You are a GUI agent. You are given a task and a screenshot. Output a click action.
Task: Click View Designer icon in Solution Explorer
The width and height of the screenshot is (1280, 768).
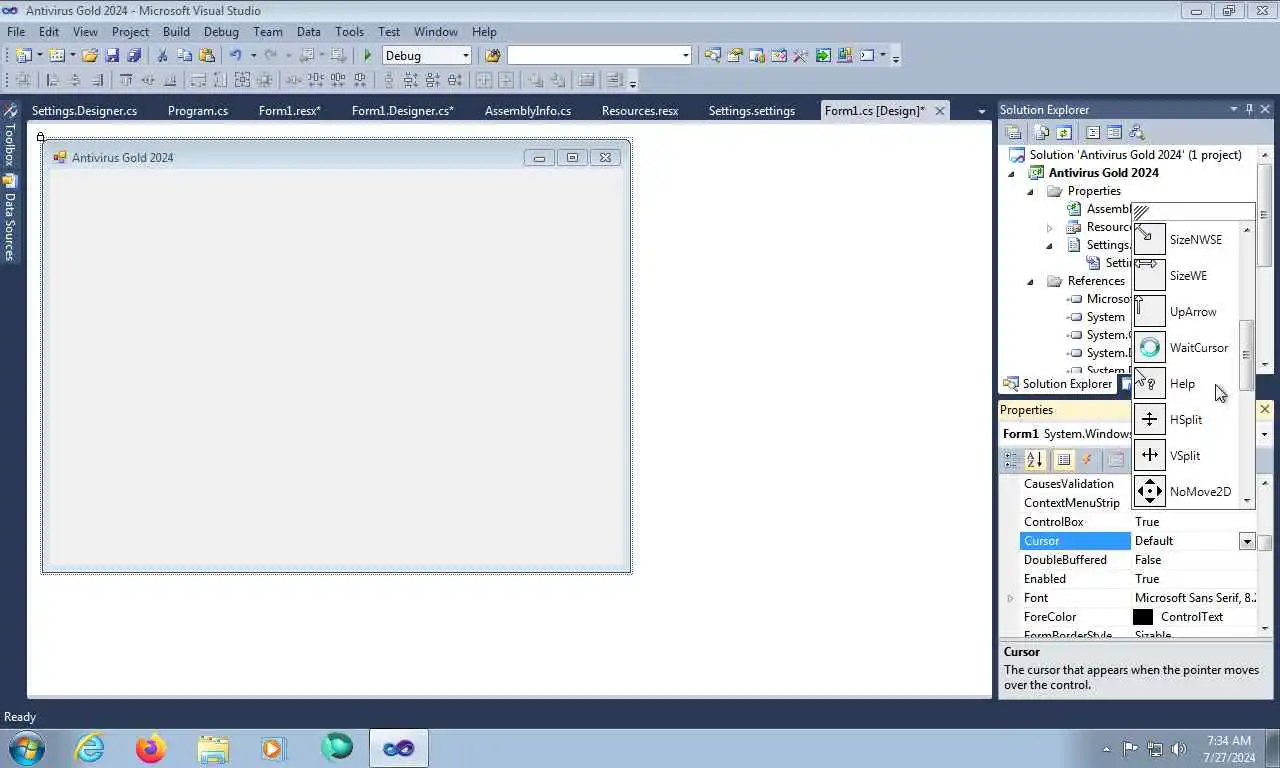(x=1114, y=132)
